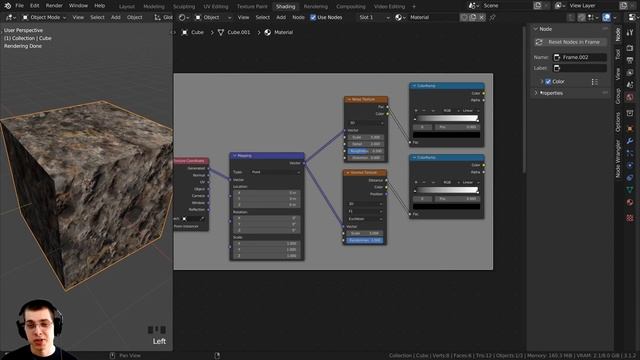640x360 pixels.
Task: Open the 3D viewport editor type selector
Action: 11,18
